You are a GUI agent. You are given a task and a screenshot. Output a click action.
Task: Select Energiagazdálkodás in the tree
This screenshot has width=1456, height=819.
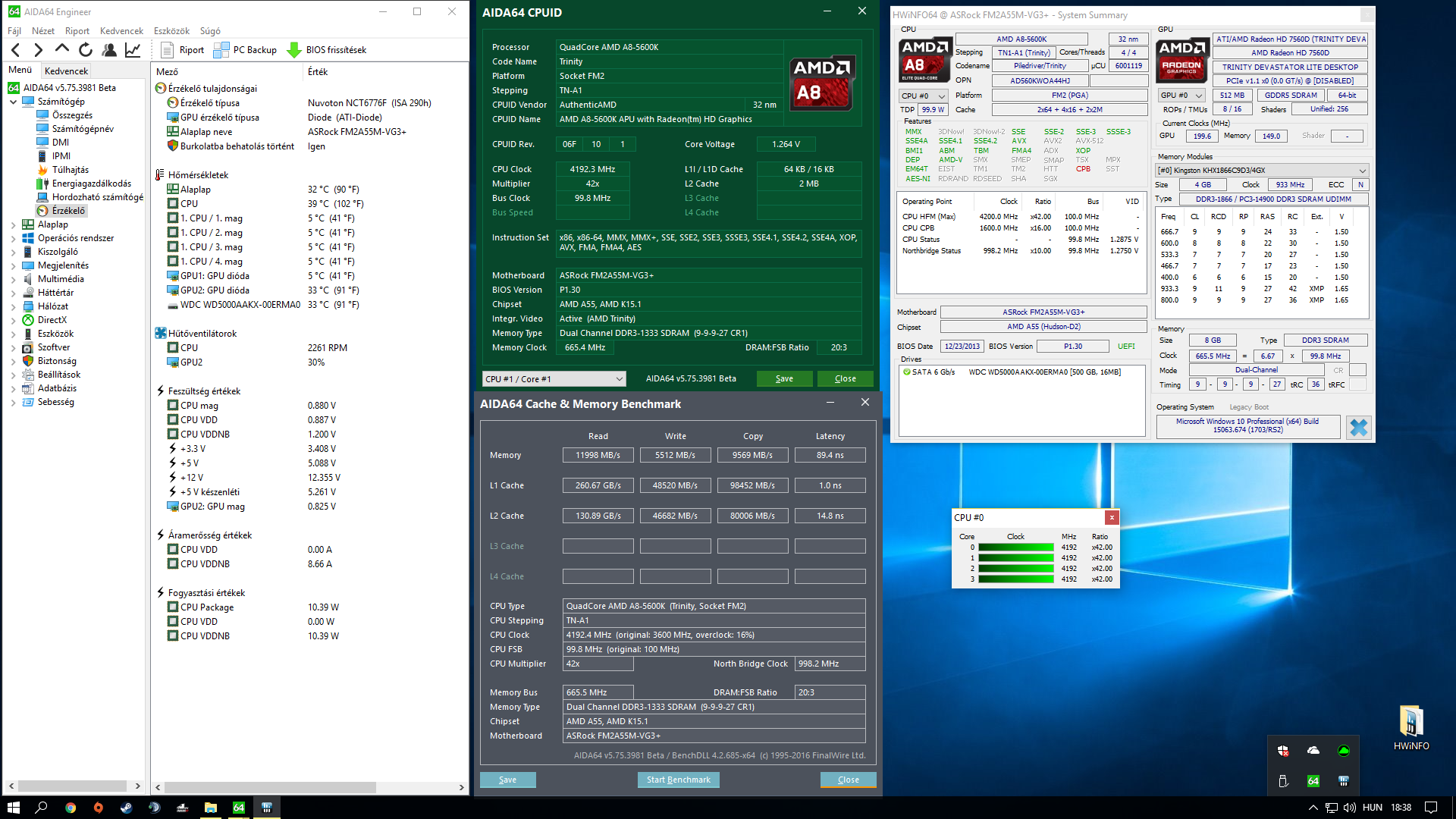(91, 184)
